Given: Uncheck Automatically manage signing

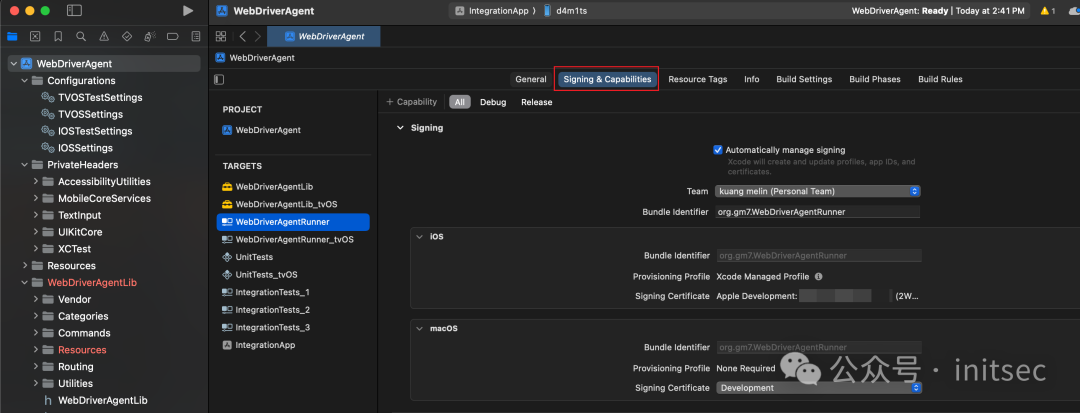Looking at the screenshot, I should tap(718, 149).
